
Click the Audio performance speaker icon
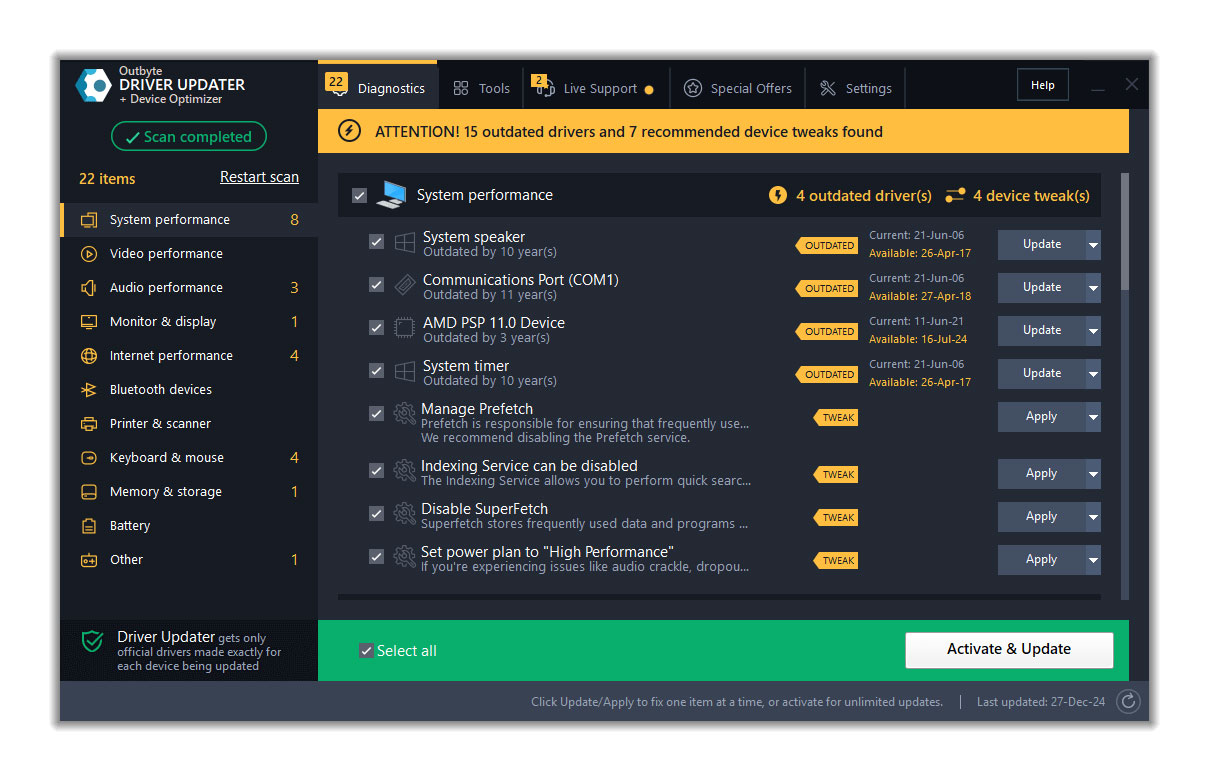[x=89, y=288]
